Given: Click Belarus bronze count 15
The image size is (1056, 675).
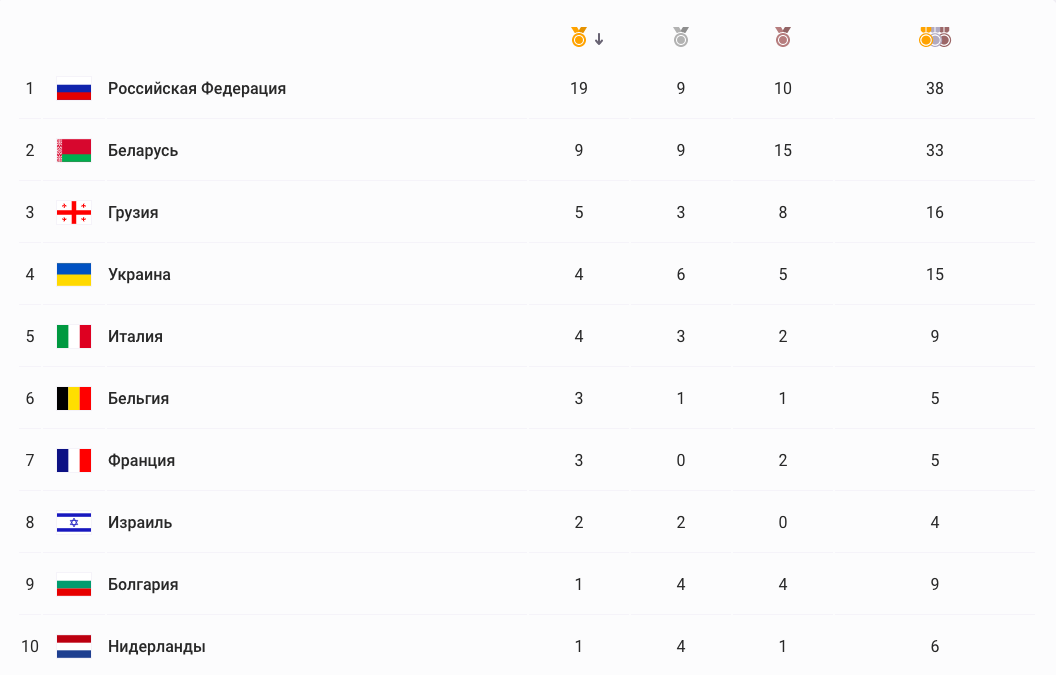Looking at the screenshot, I should (782, 151).
